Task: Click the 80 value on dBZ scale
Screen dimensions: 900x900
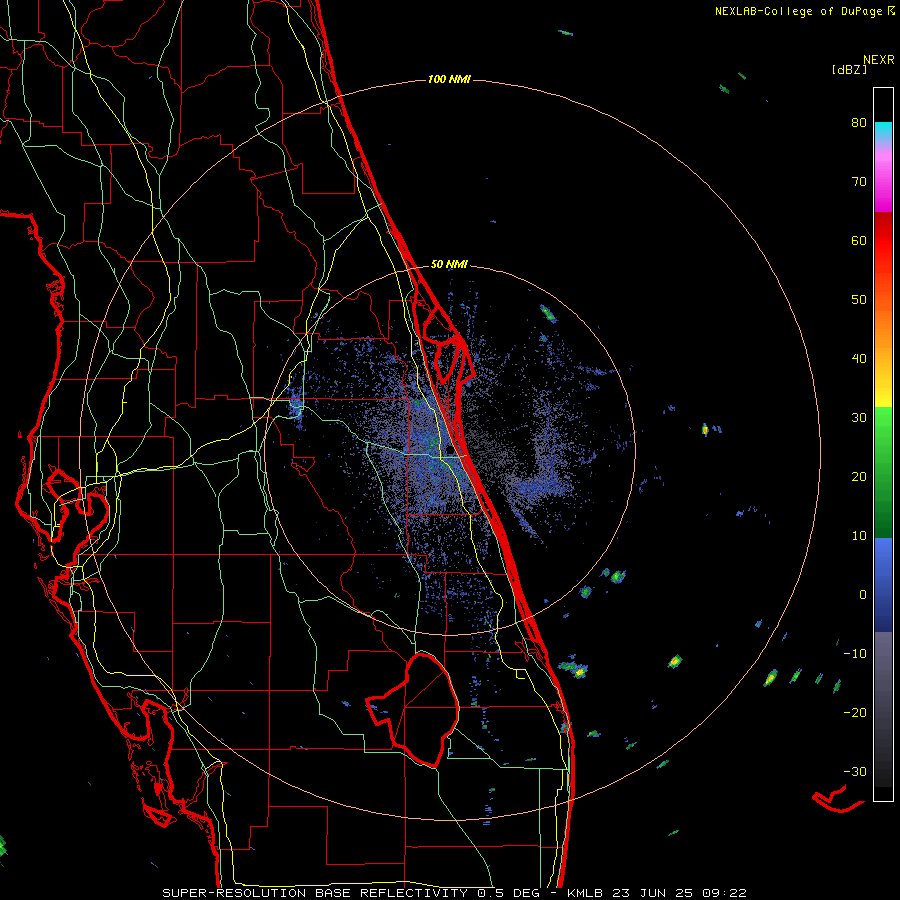Action: (859, 122)
